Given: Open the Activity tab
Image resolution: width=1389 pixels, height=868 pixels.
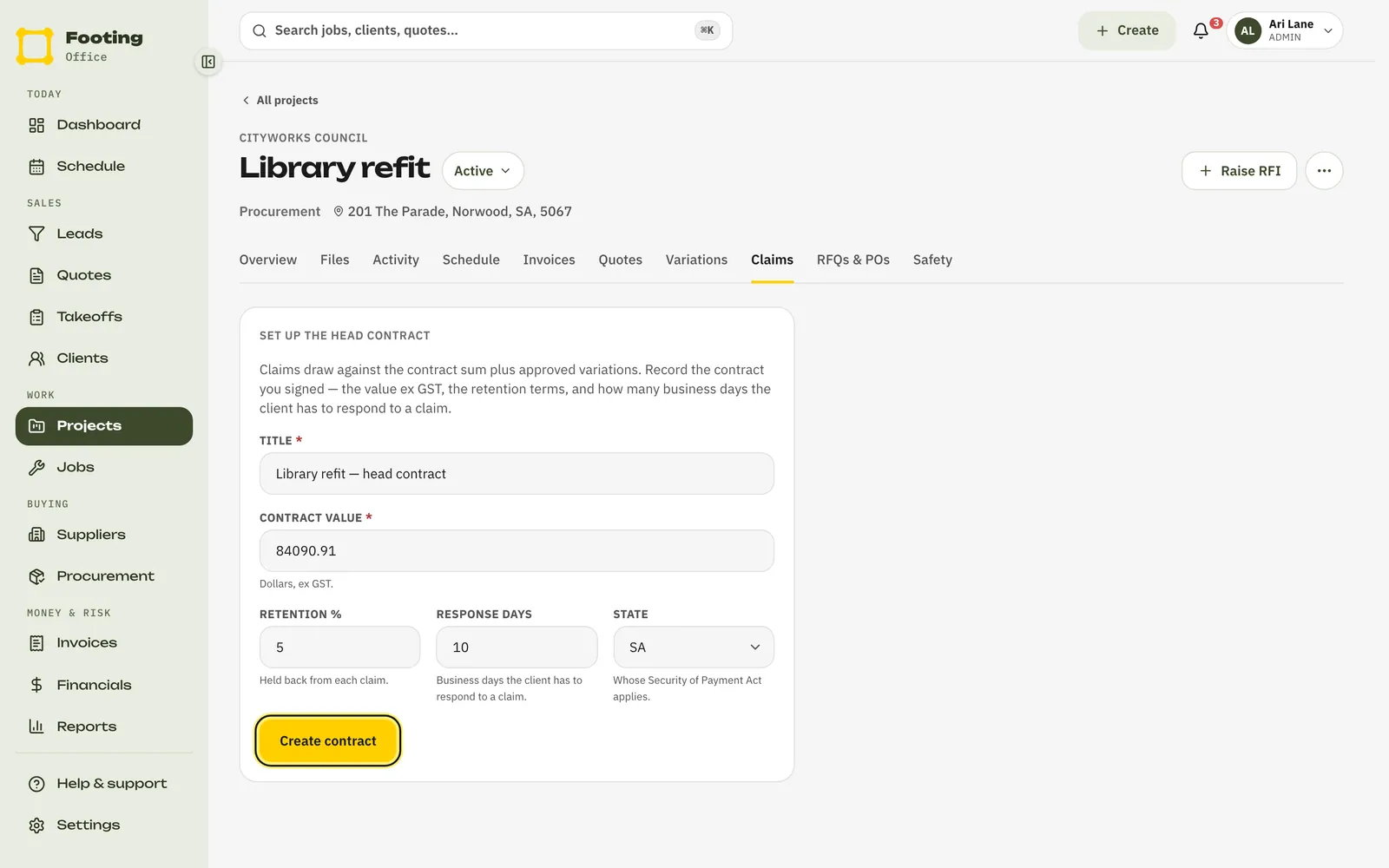Looking at the screenshot, I should (x=396, y=260).
